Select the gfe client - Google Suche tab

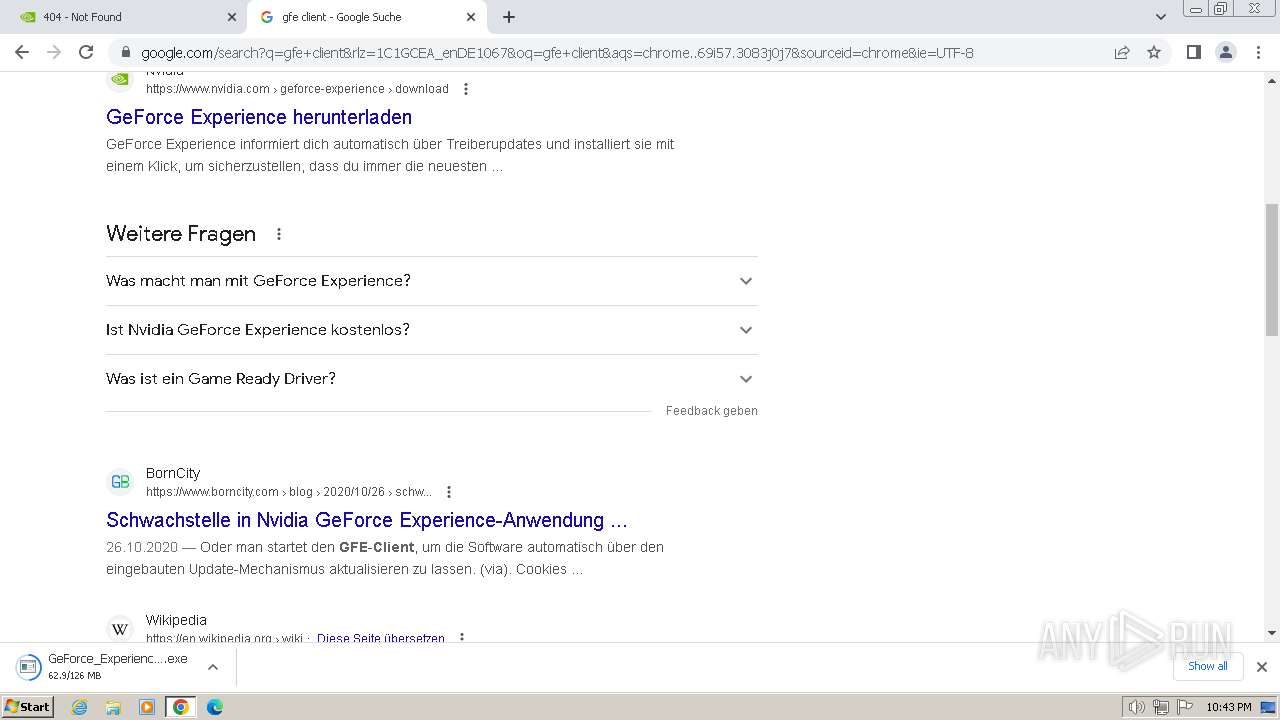pos(366,17)
